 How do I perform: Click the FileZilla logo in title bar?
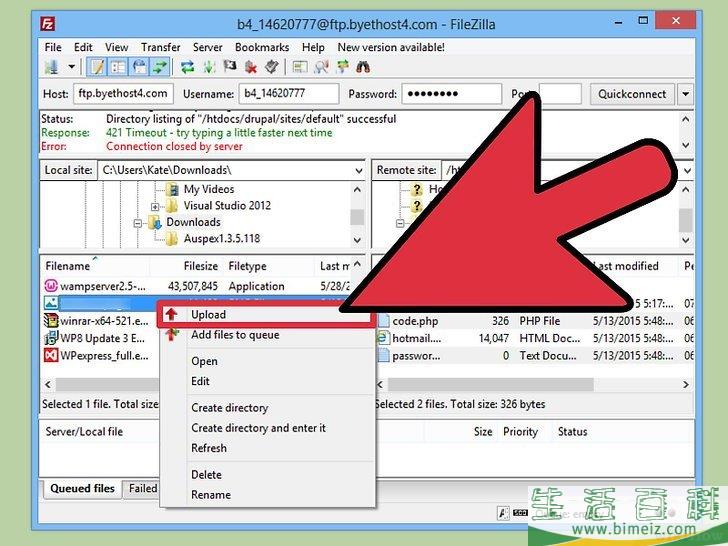click(48, 24)
